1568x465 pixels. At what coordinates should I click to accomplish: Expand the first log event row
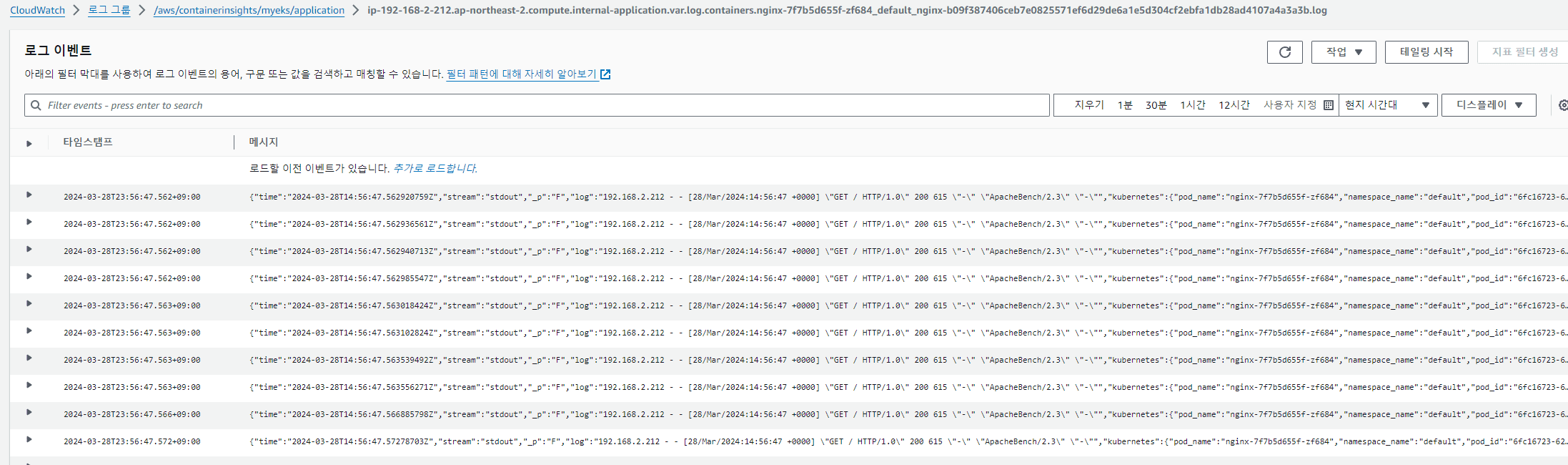(29, 195)
